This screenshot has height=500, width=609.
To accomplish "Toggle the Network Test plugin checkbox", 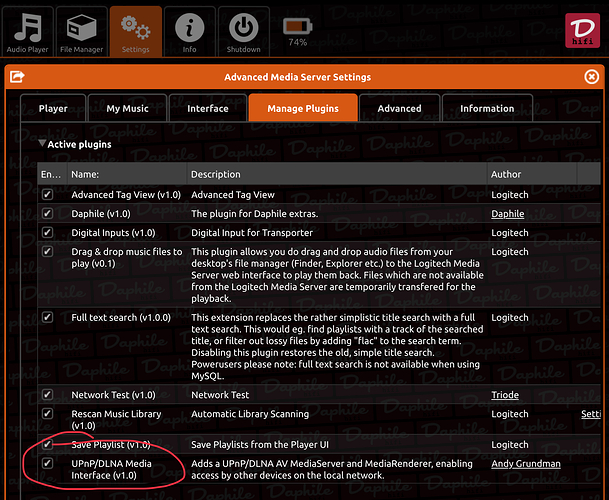I will coord(47,394).
